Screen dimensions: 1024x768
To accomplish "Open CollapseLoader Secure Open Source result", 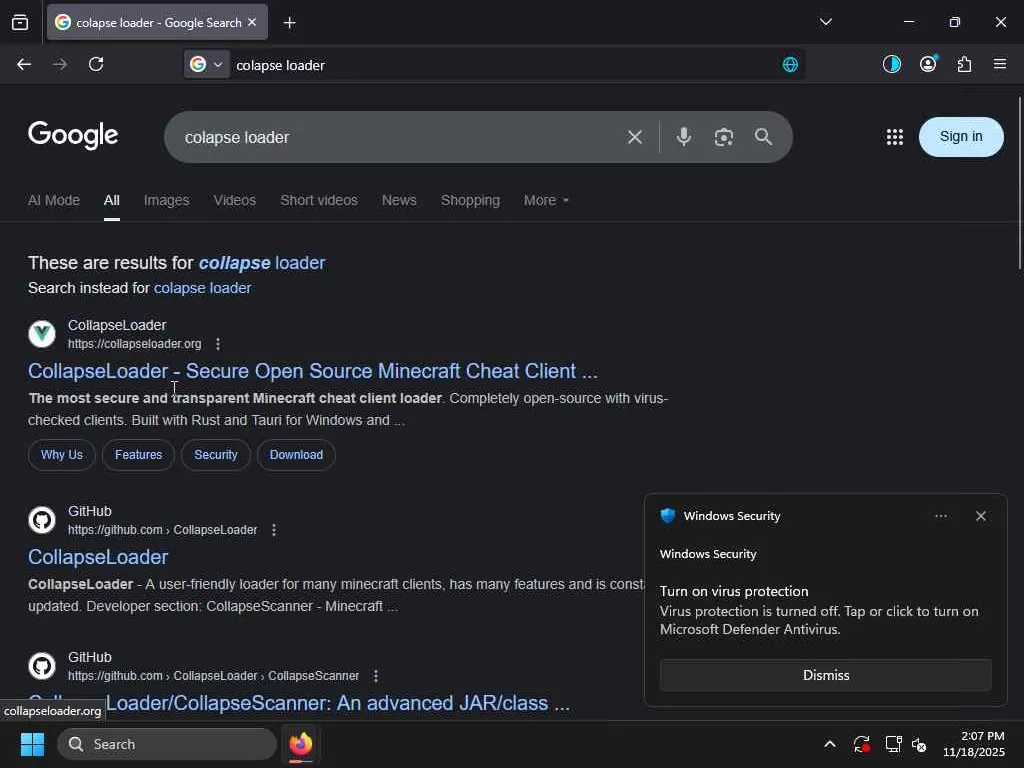I will click(313, 371).
